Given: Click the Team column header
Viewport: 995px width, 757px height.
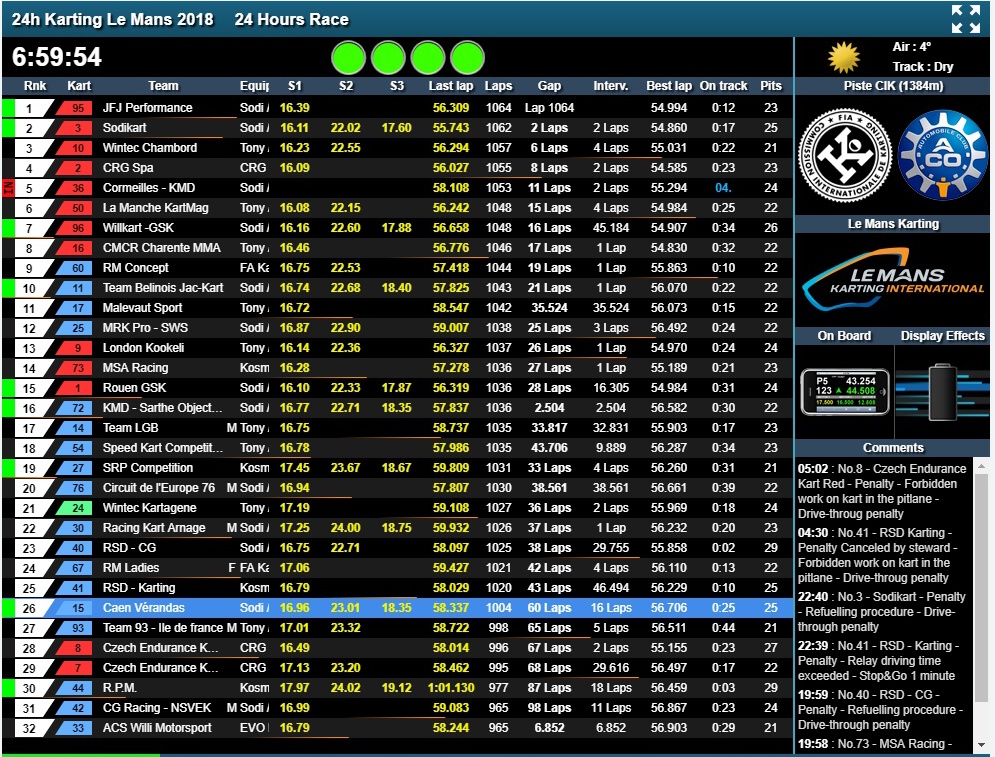Looking at the screenshot, I should [163, 86].
